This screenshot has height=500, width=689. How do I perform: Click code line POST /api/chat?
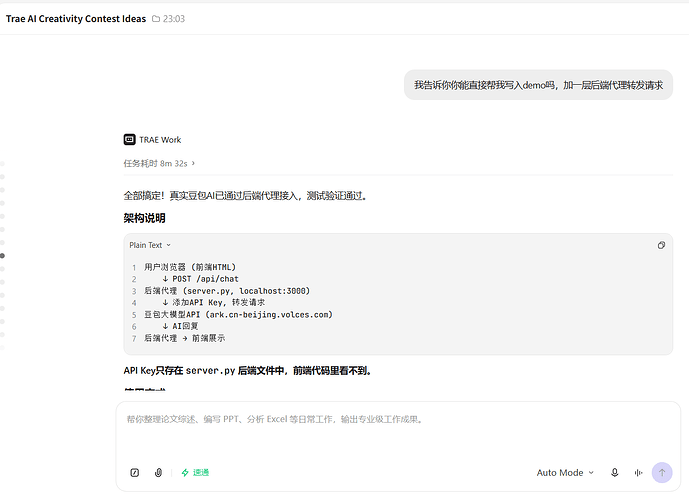coord(200,279)
